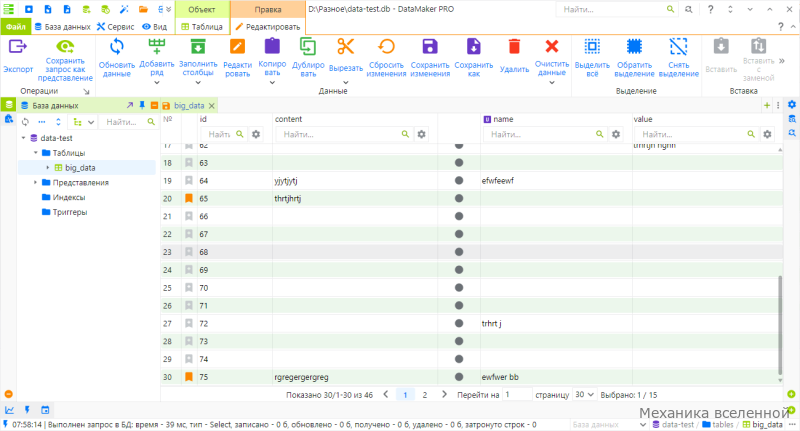This screenshot has height=431, width=800.
Task: Open the Файл menu
Action: click(x=16, y=27)
